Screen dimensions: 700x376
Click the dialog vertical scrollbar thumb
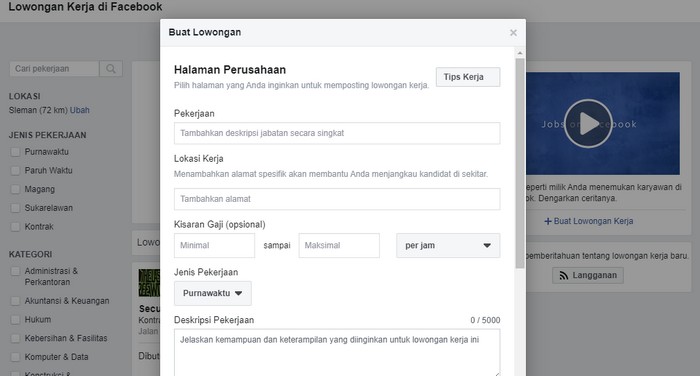pos(520,163)
